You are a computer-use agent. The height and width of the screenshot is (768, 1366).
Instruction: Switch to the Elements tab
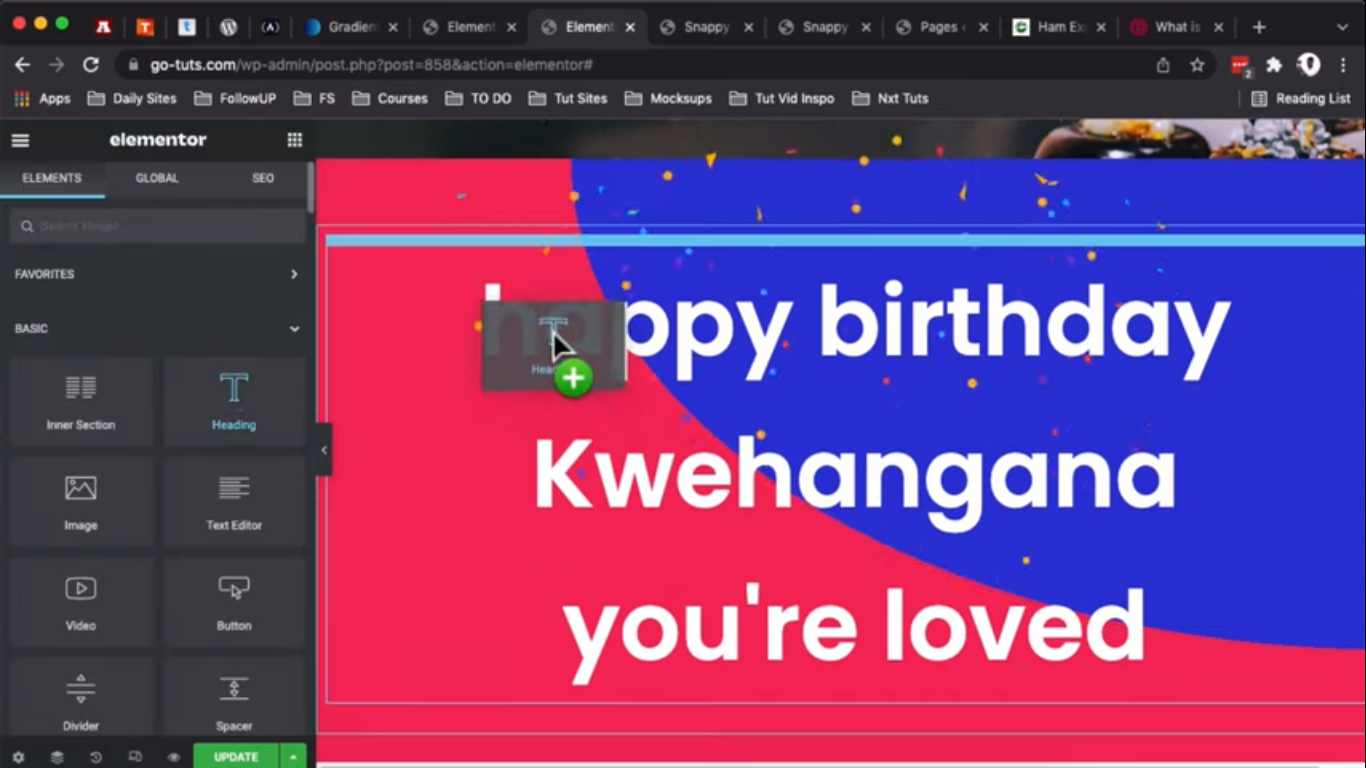[x=52, y=178]
